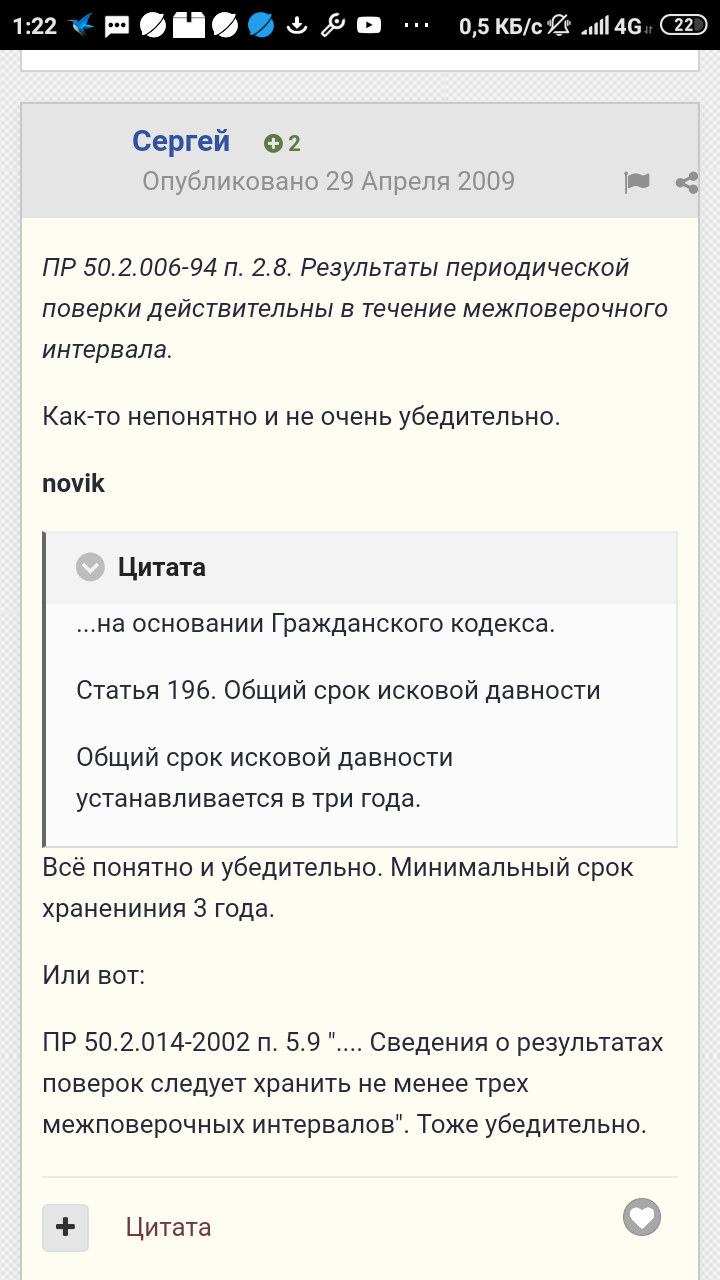720x1280 pixels.
Task: Expand hidden notifications via three dots
Action: (421, 26)
